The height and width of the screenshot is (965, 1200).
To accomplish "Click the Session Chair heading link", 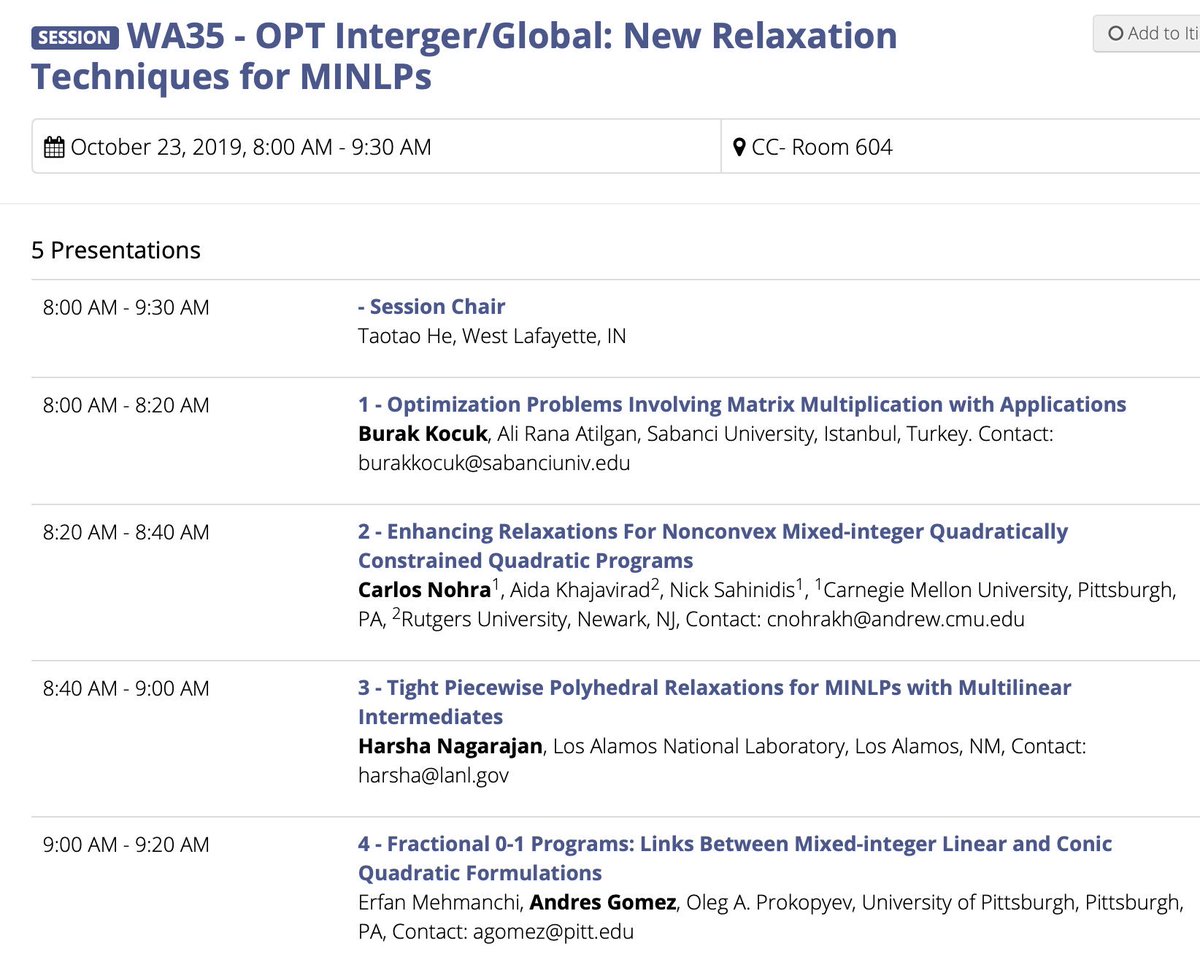I will 431,306.
